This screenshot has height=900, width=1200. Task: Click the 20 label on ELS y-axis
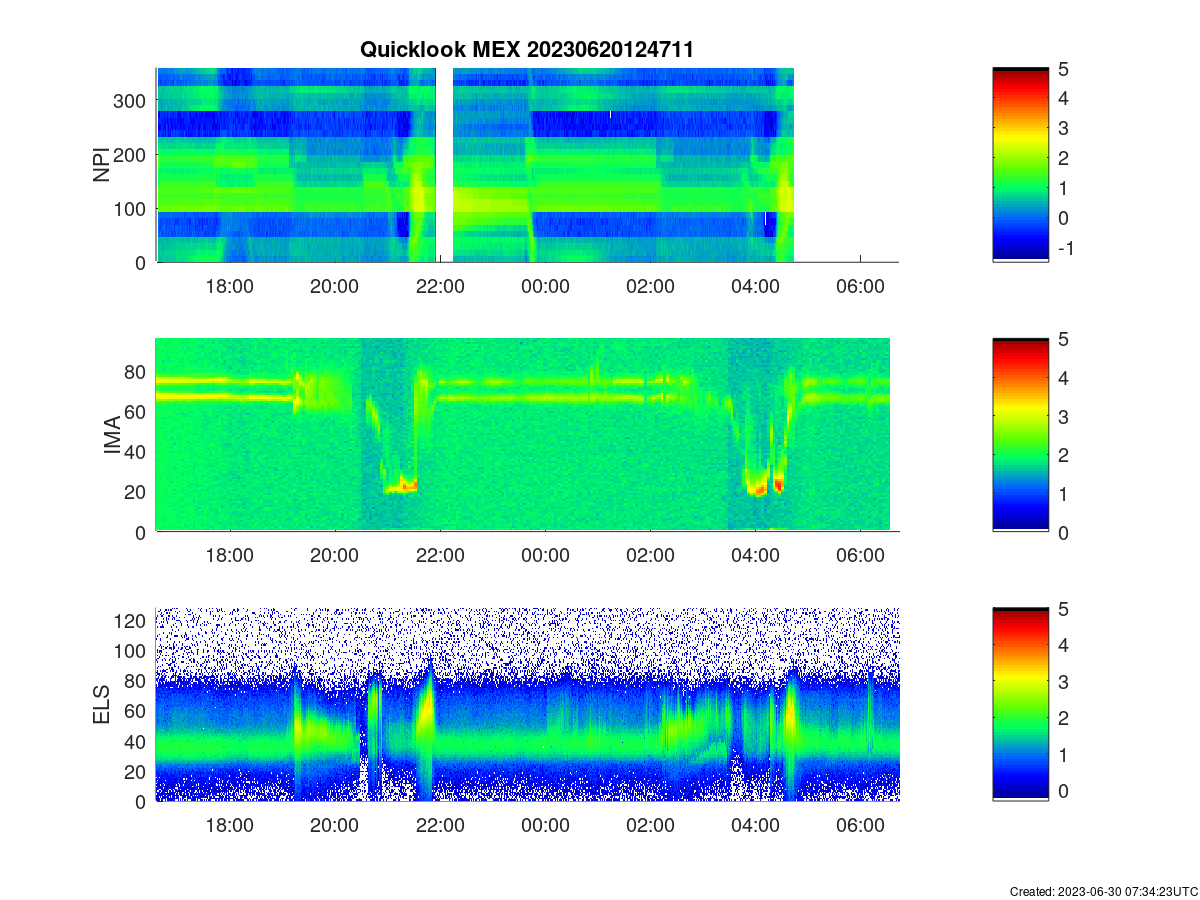click(137, 771)
